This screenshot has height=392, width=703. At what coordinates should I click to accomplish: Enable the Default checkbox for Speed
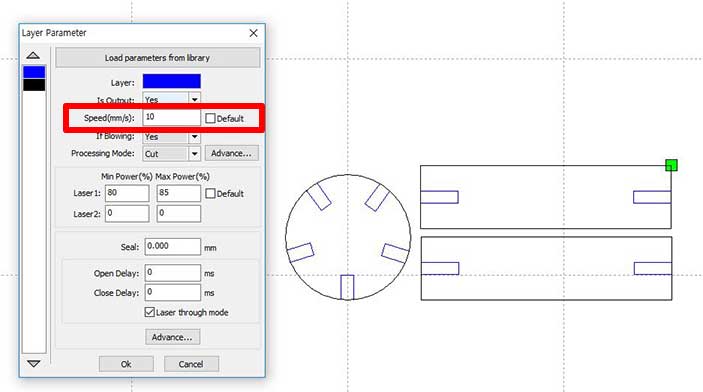(210, 118)
